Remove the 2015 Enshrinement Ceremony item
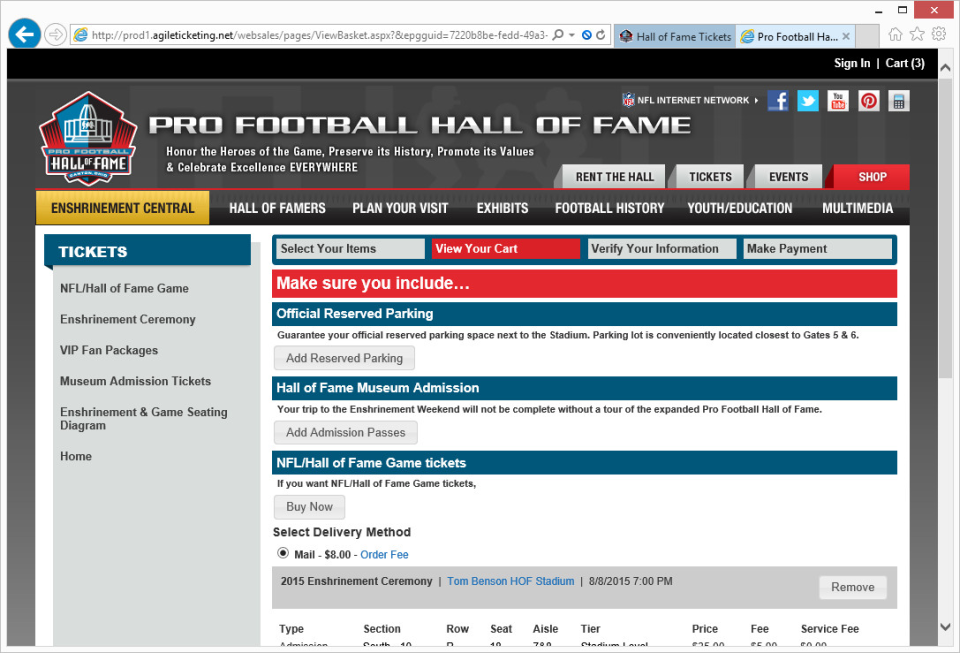 (x=852, y=587)
